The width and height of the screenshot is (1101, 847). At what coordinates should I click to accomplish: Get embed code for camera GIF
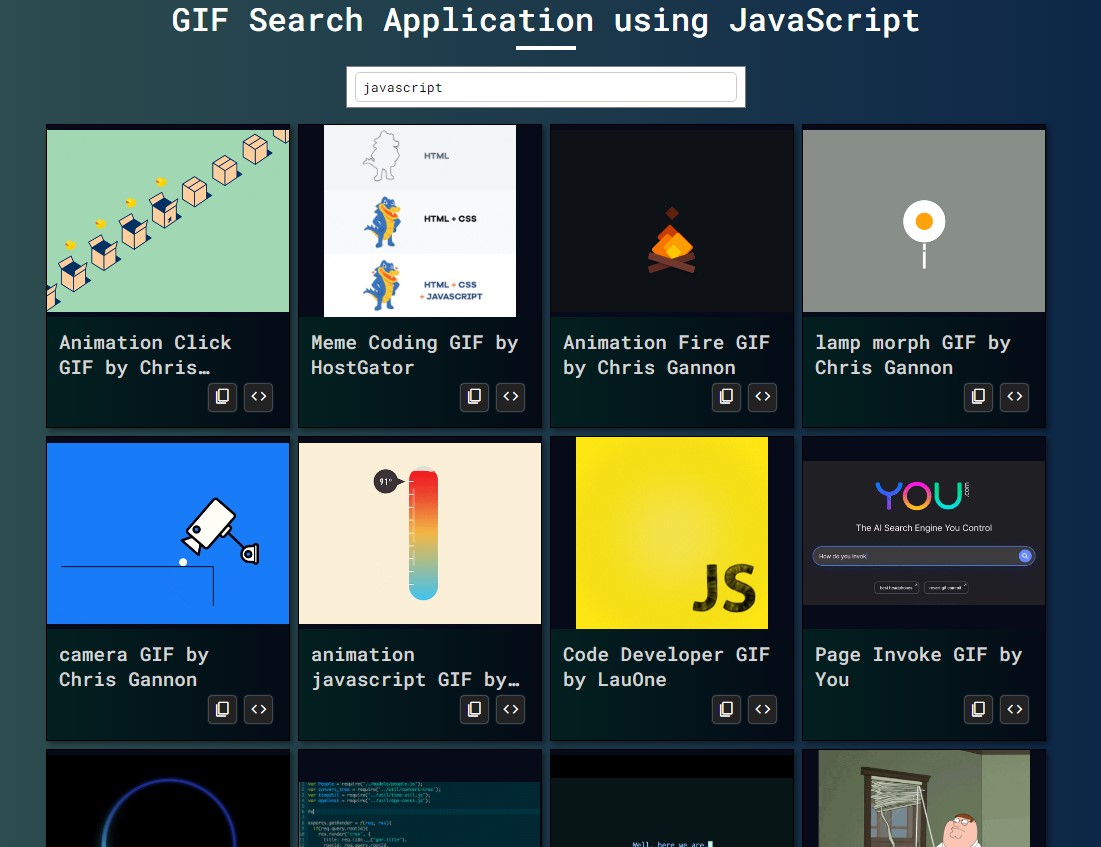pos(258,709)
